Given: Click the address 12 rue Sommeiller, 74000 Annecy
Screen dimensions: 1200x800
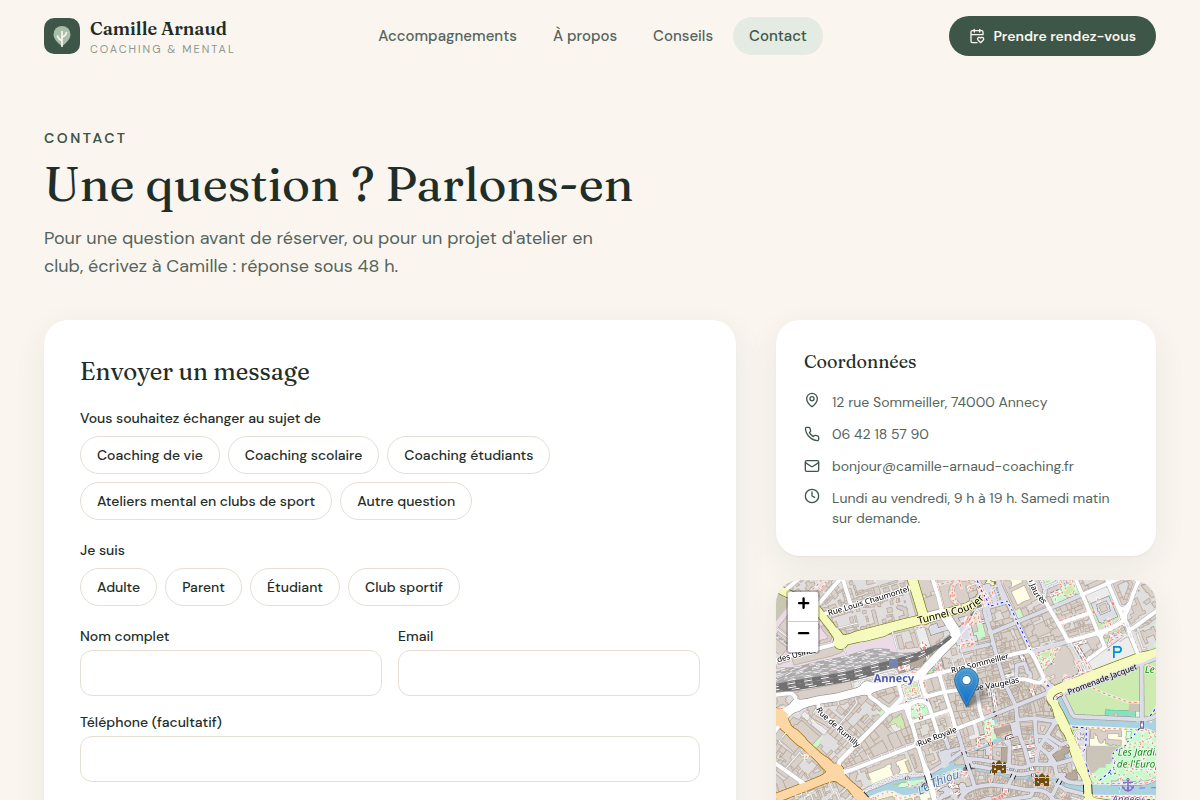Looking at the screenshot, I should pyautogui.click(x=940, y=402).
